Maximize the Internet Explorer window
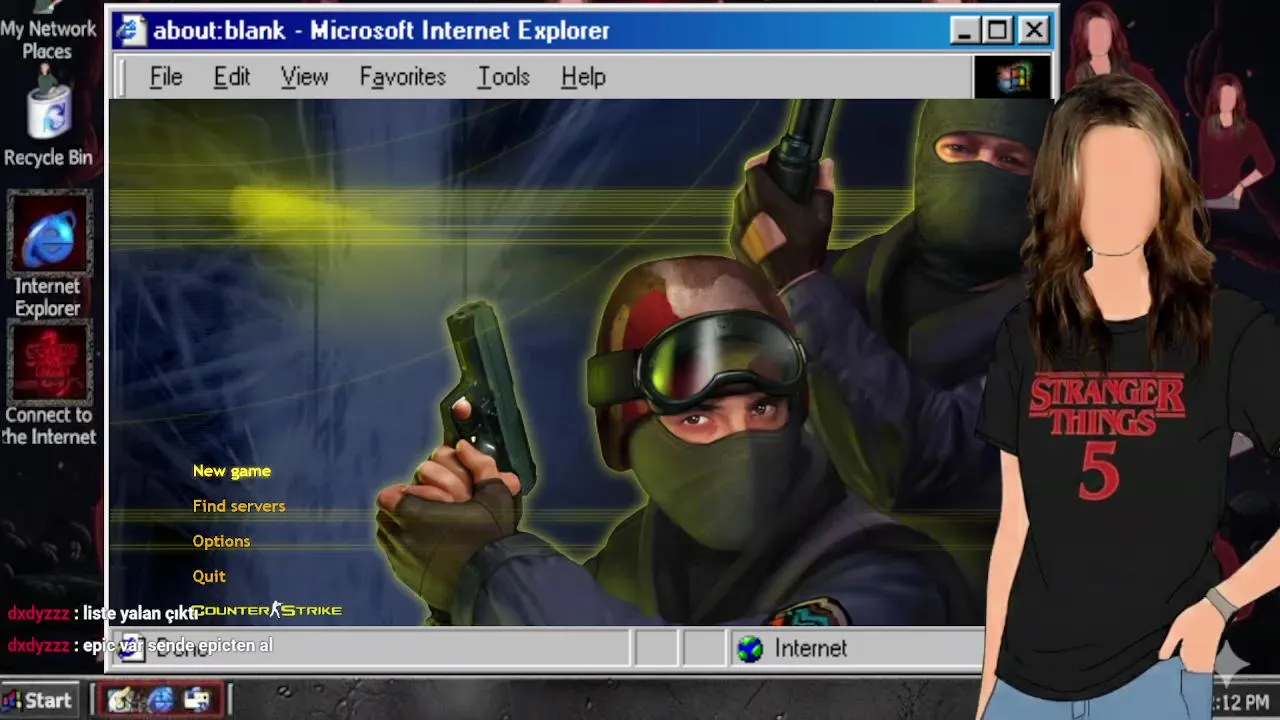Viewport: 1280px width, 720px height. pos(998,31)
